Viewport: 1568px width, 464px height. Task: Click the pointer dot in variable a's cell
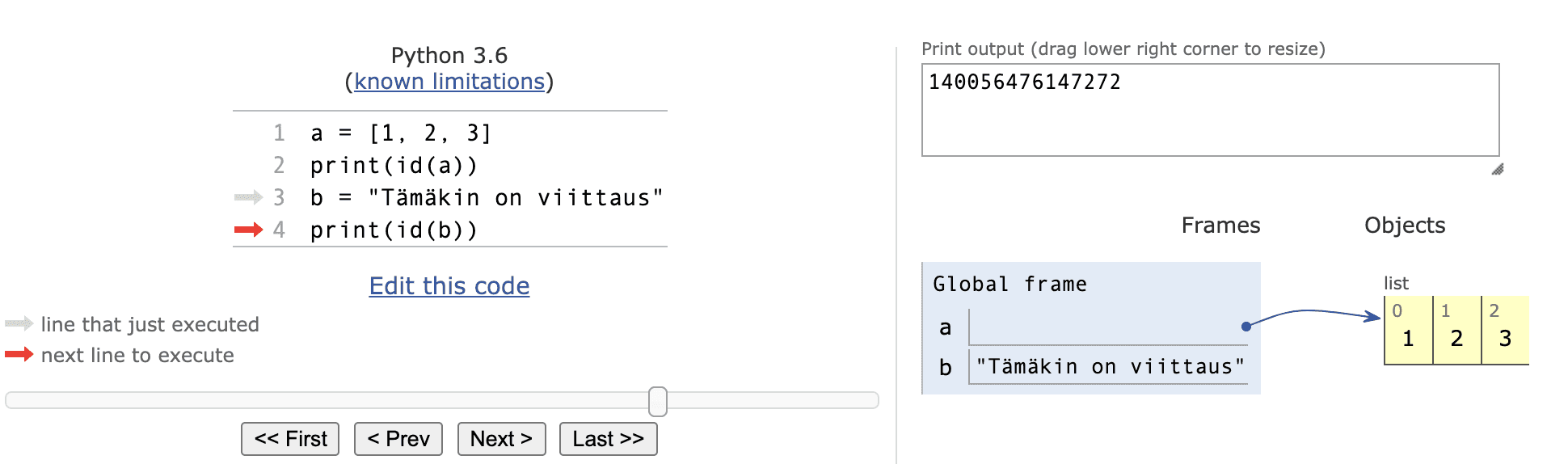pos(1246,327)
